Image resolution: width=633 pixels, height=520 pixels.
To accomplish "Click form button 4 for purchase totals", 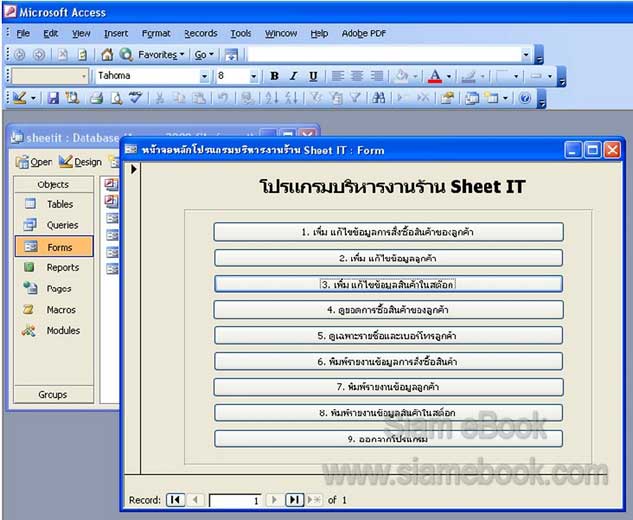I will [x=388, y=310].
